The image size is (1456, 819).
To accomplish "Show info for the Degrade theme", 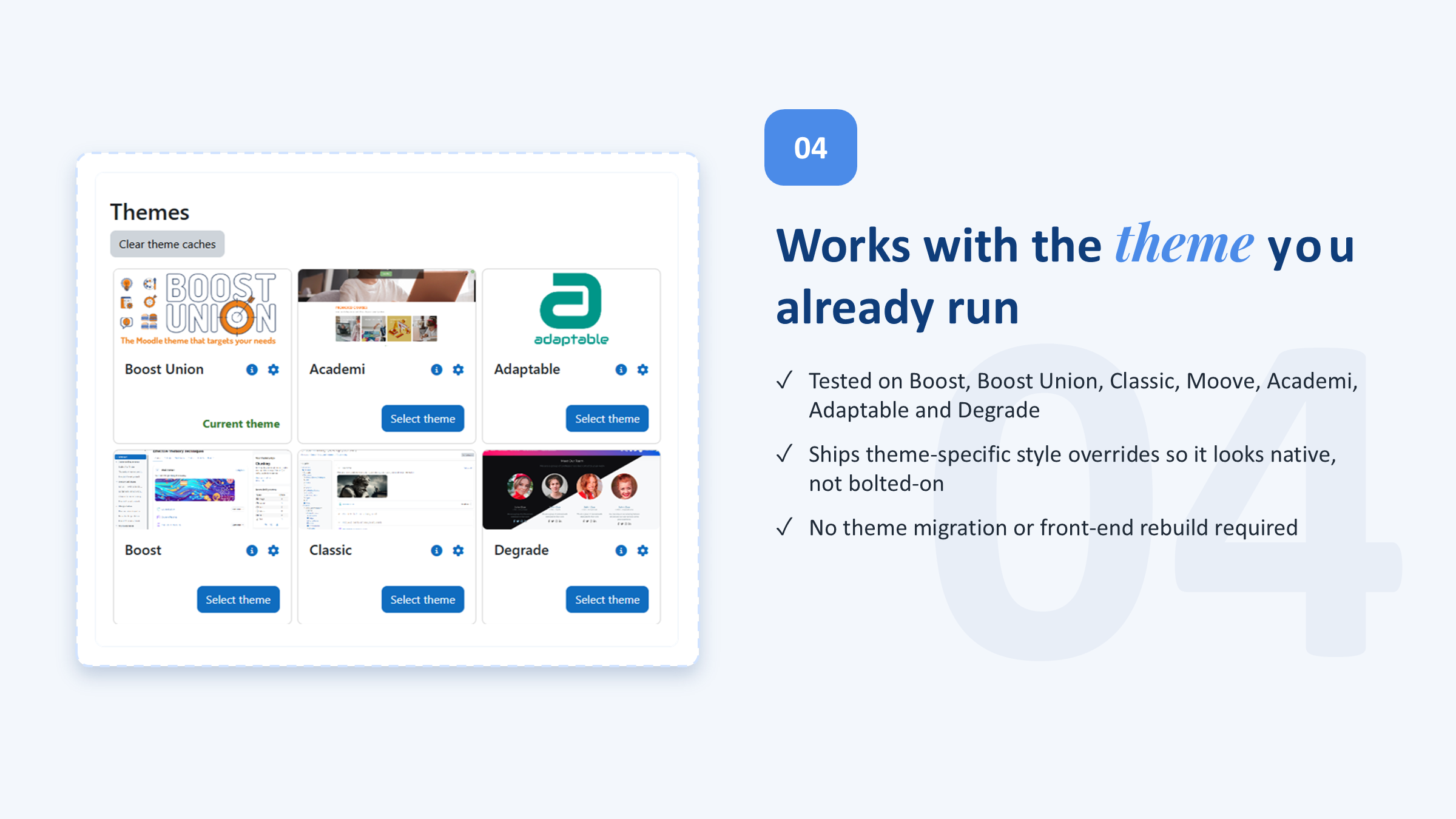I will (x=621, y=550).
